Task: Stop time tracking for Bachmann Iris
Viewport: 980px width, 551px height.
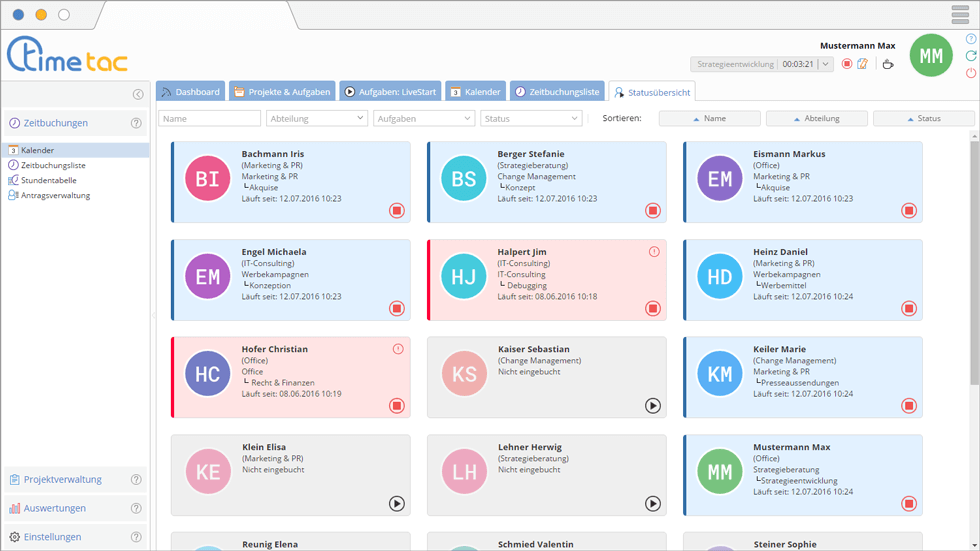Action: pos(397,211)
